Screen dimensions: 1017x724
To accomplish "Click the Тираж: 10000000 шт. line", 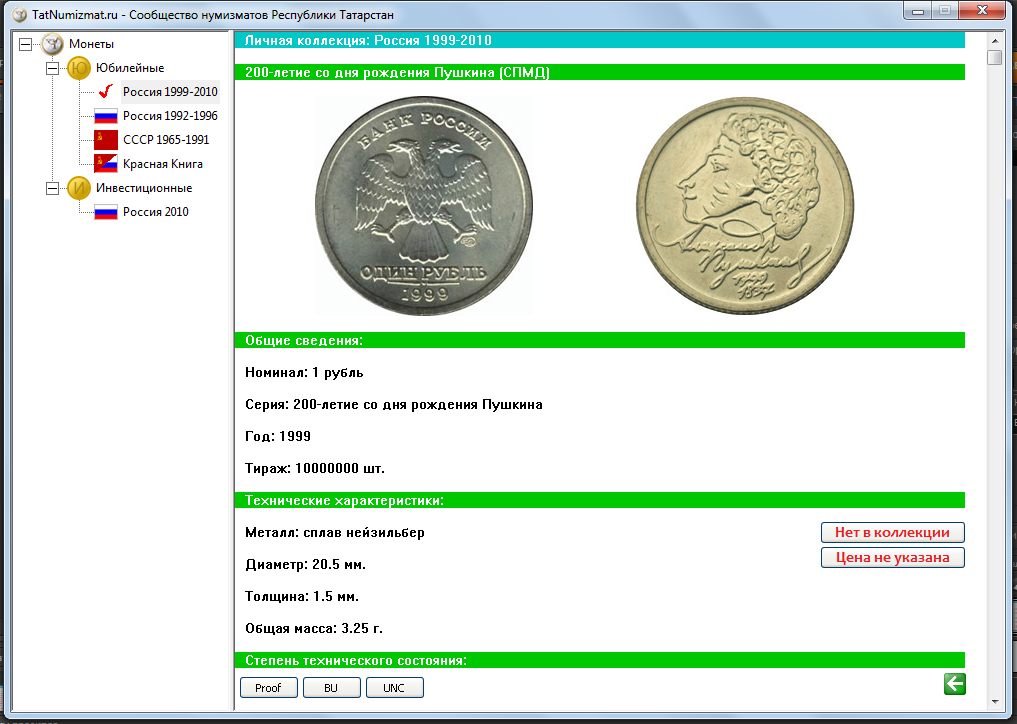I will [315, 468].
